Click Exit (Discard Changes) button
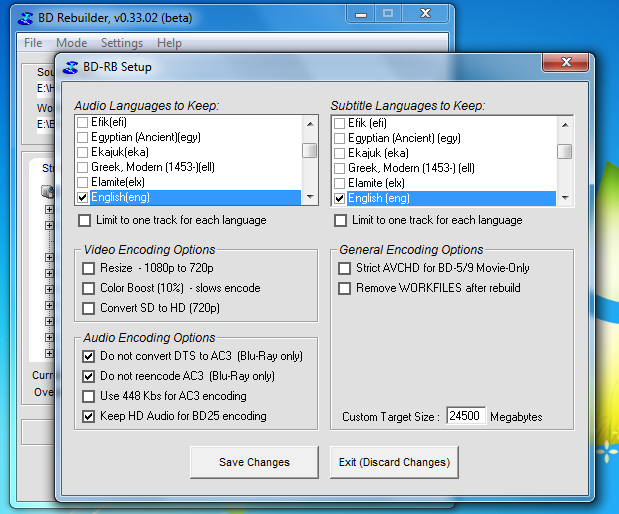This screenshot has height=514, width=619. 394,462
